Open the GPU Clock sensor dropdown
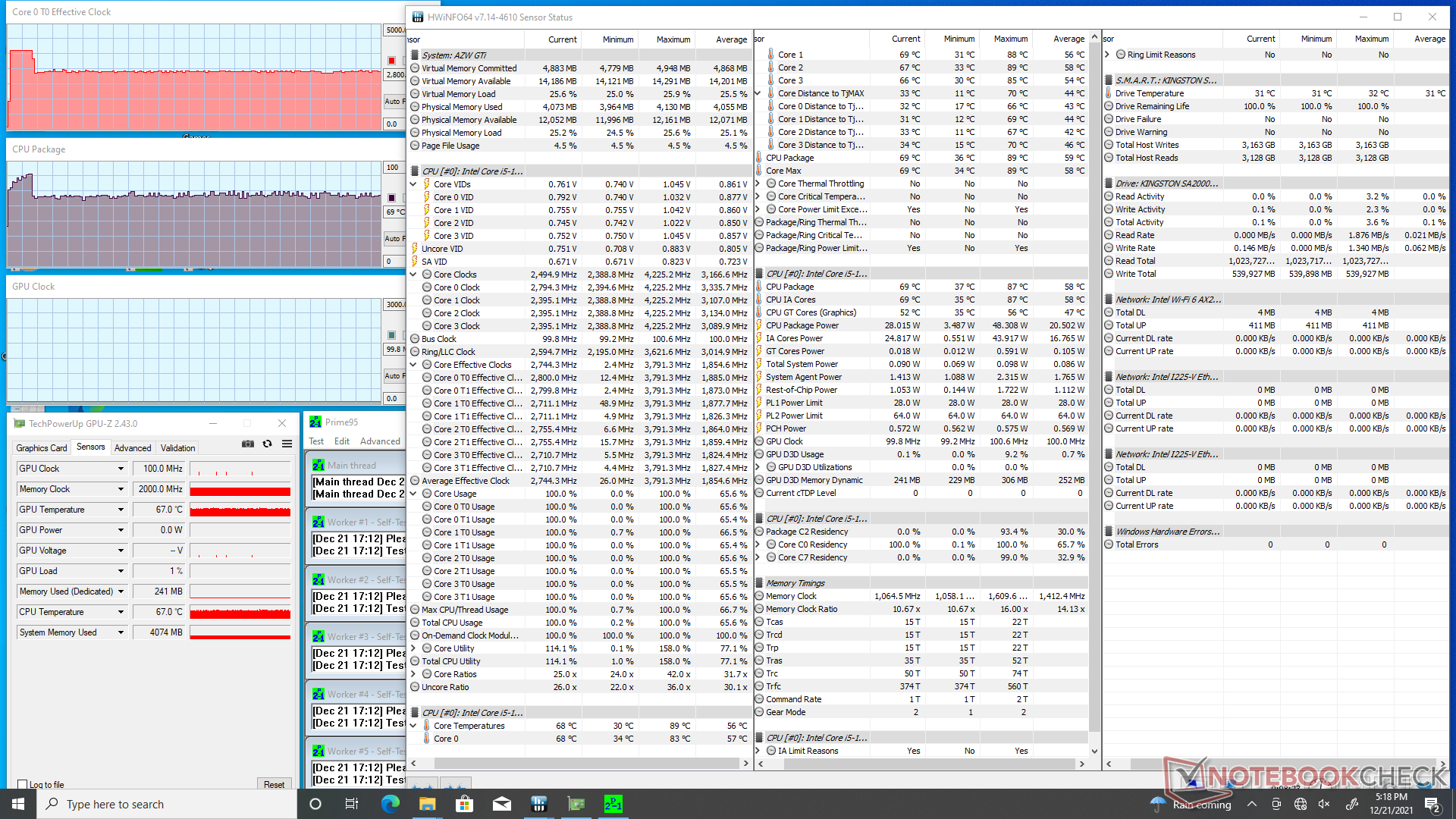The height and width of the screenshot is (819, 1456). (x=121, y=469)
